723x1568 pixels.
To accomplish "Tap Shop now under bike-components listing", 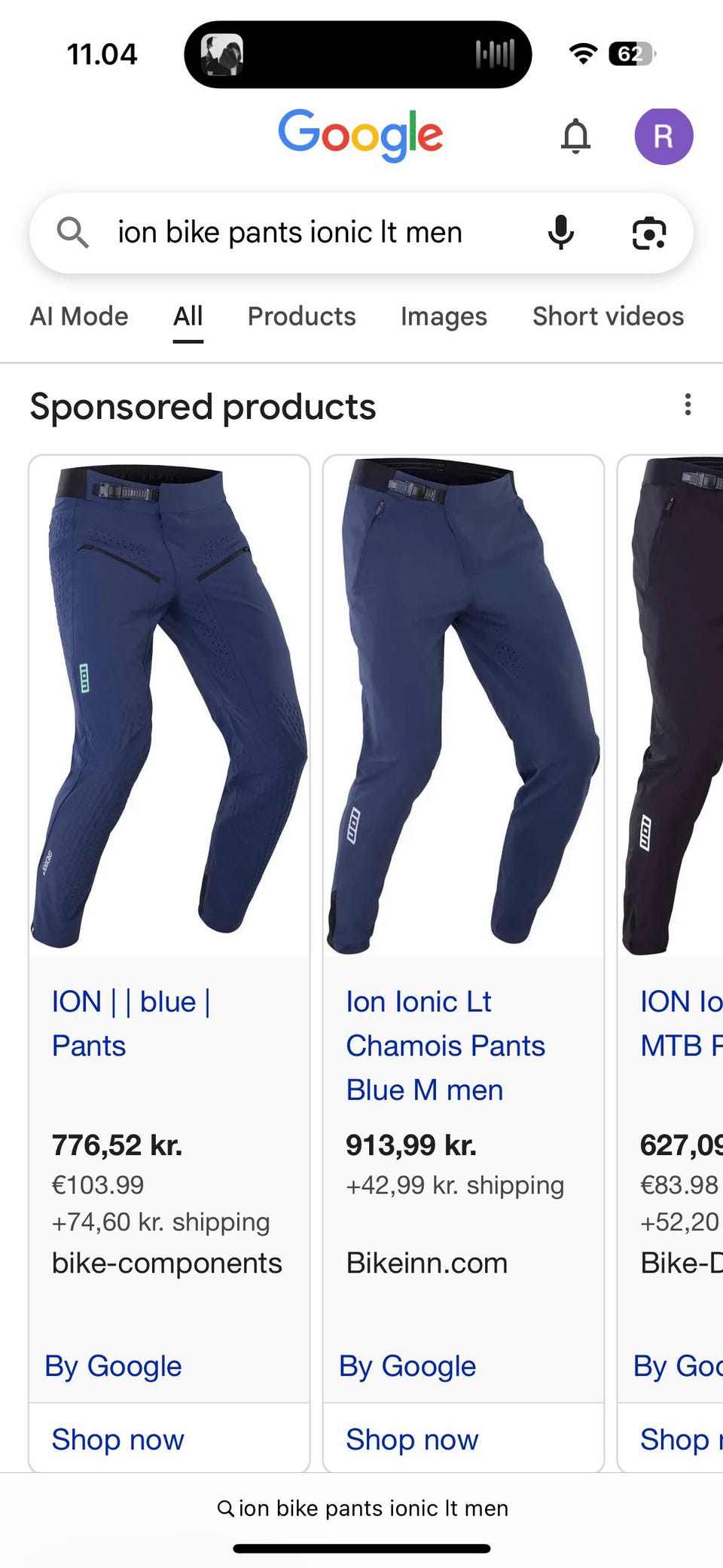I will (x=117, y=1439).
